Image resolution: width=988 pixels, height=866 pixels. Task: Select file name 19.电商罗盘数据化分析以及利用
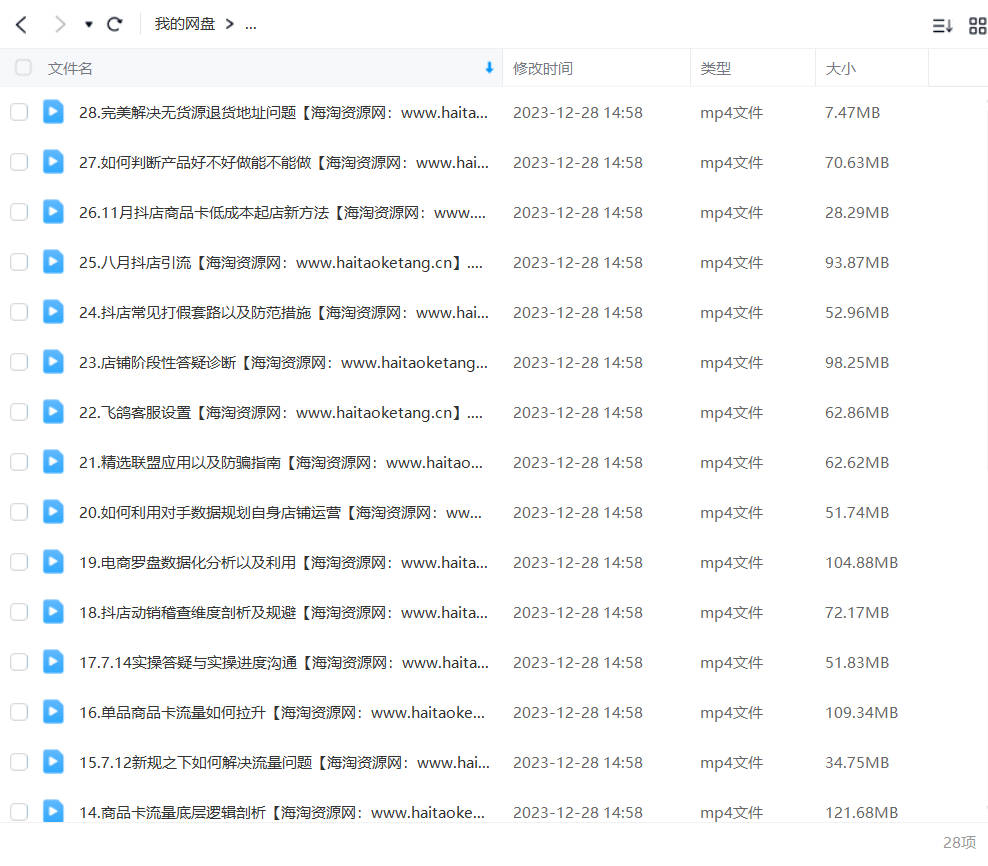(284, 562)
